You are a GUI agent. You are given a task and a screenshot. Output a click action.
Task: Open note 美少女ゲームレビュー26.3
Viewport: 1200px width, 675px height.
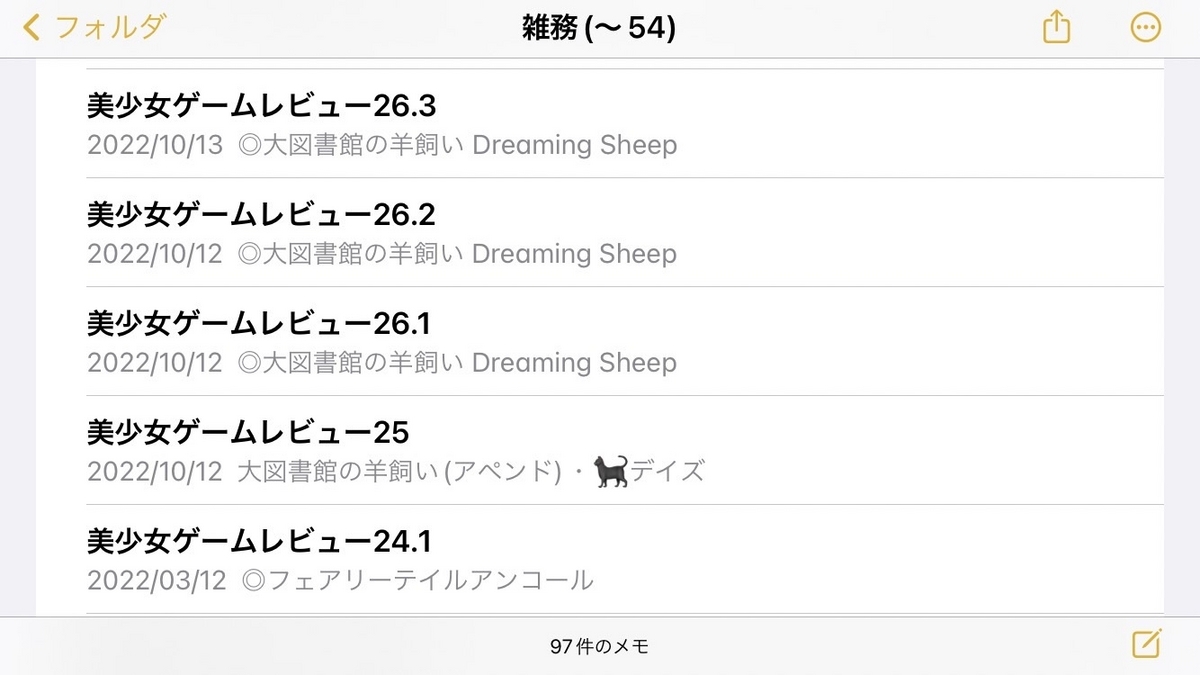coord(600,124)
